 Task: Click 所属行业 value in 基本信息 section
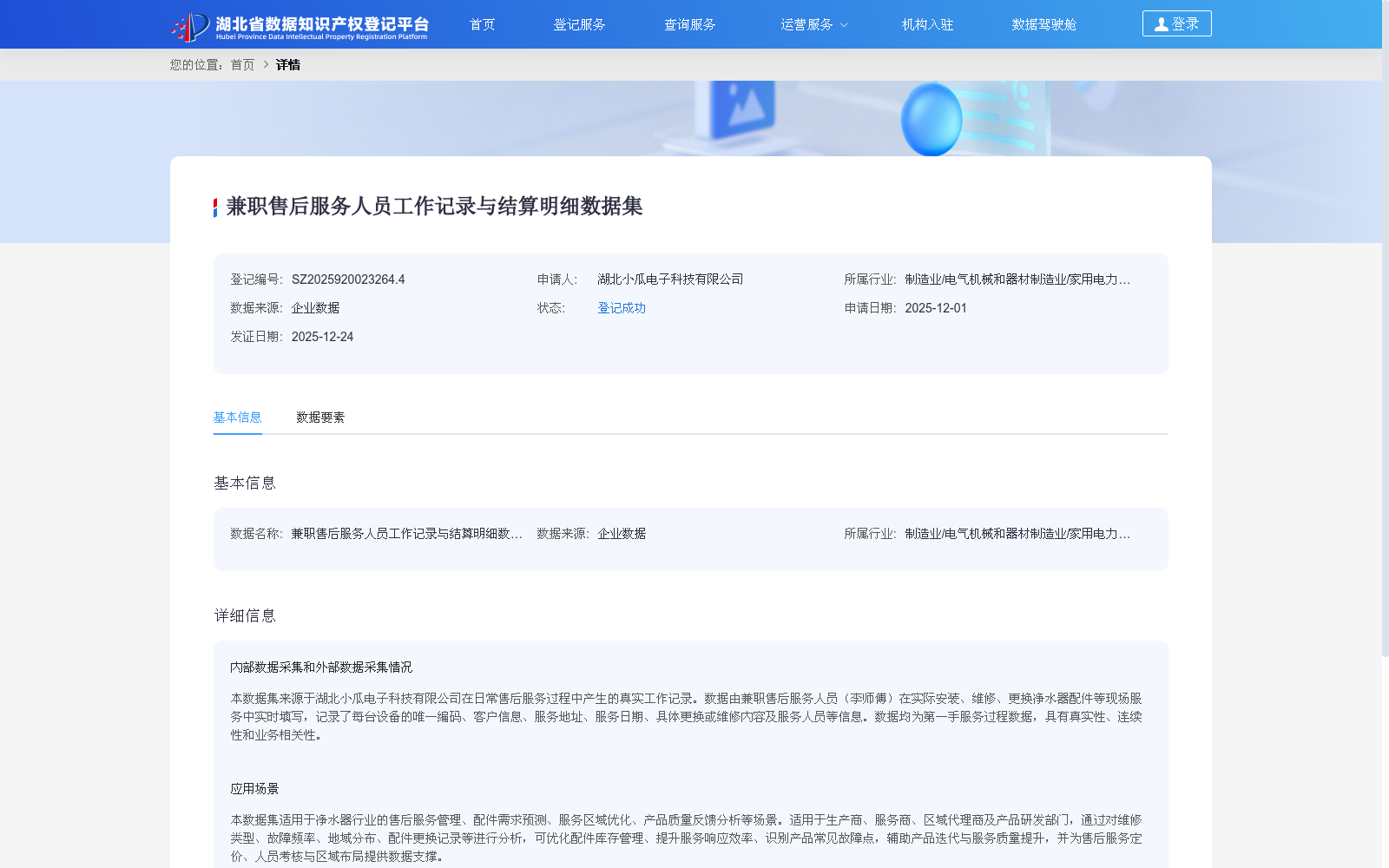[1017, 534]
